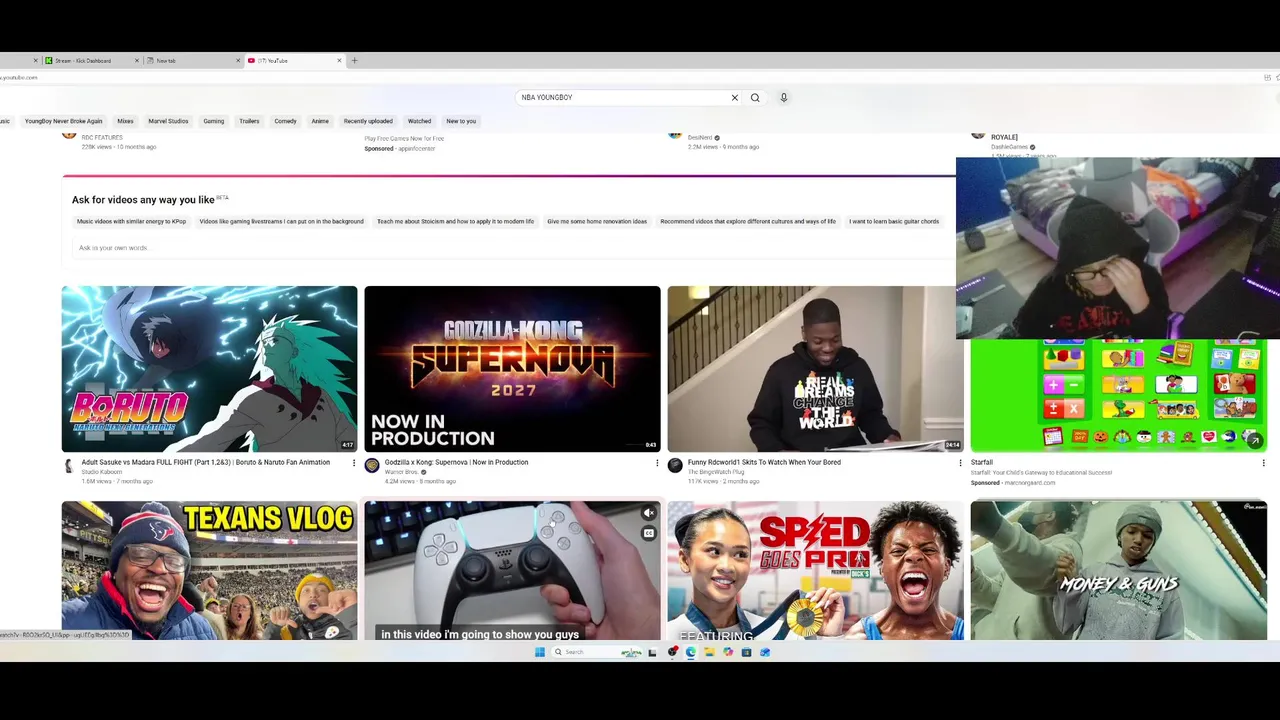Select the Comedy filter chip
The height and width of the screenshot is (720, 1280).
(x=286, y=121)
